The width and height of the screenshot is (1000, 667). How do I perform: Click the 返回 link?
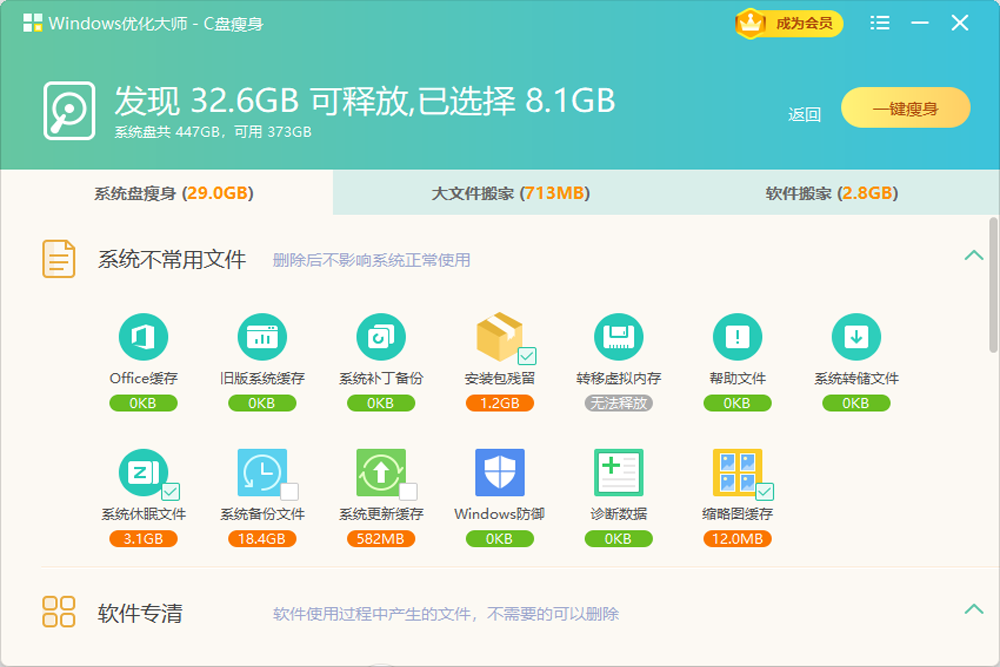(804, 112)
